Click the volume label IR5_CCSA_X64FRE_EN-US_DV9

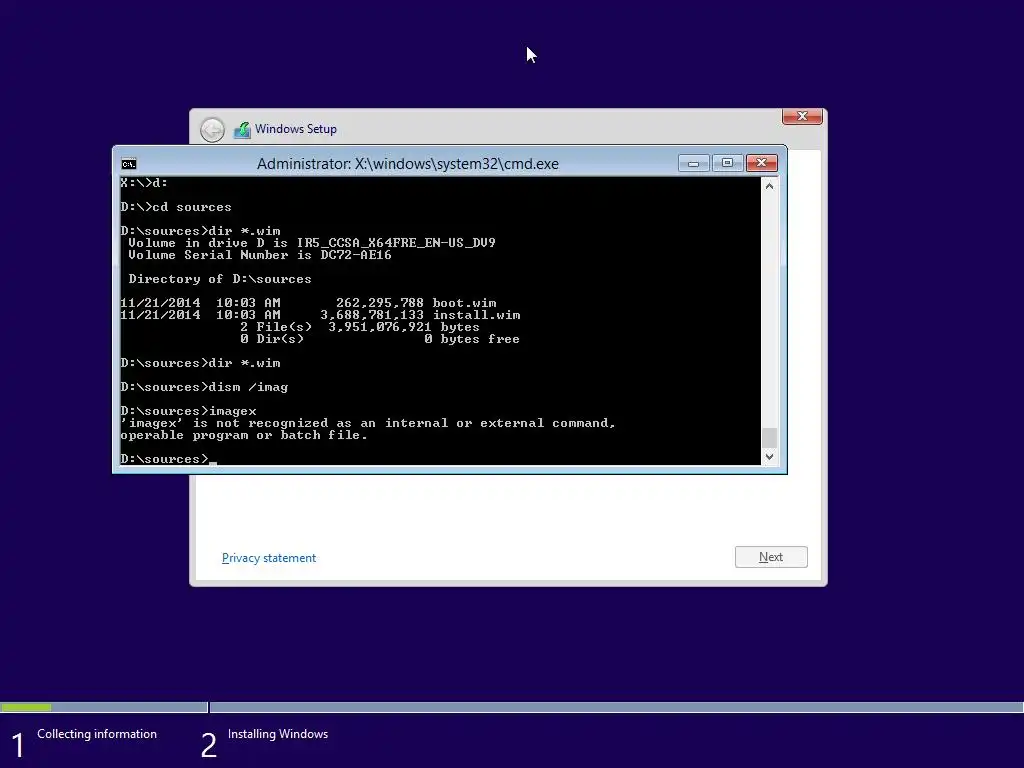(x=396, y=243)
